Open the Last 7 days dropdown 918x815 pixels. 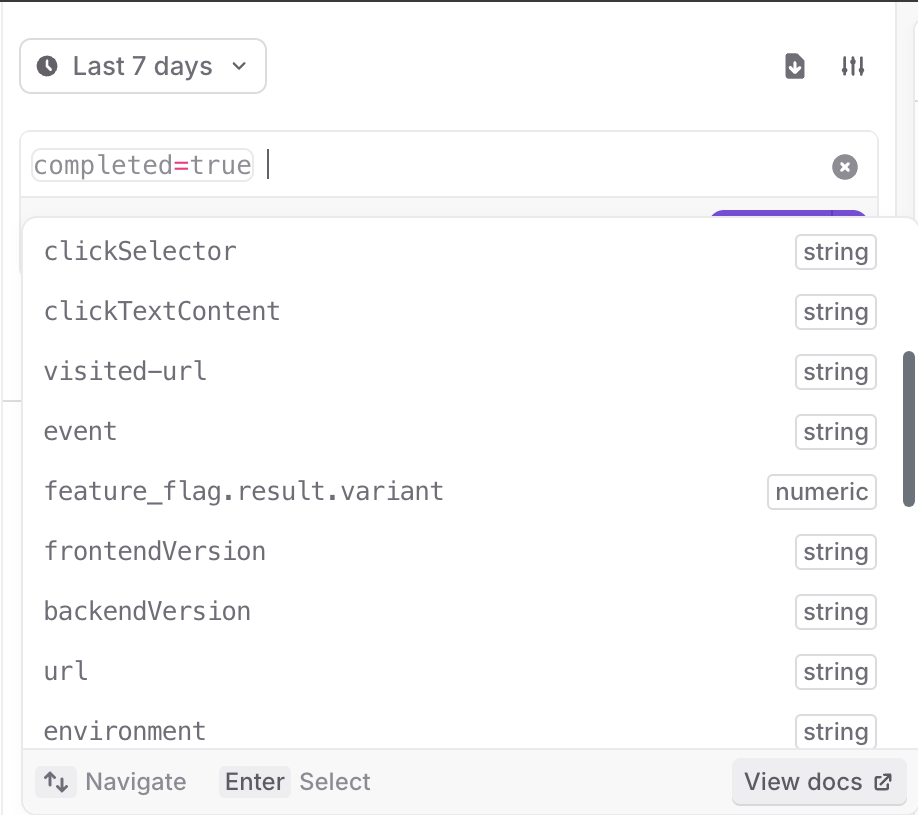coord(142,66)
